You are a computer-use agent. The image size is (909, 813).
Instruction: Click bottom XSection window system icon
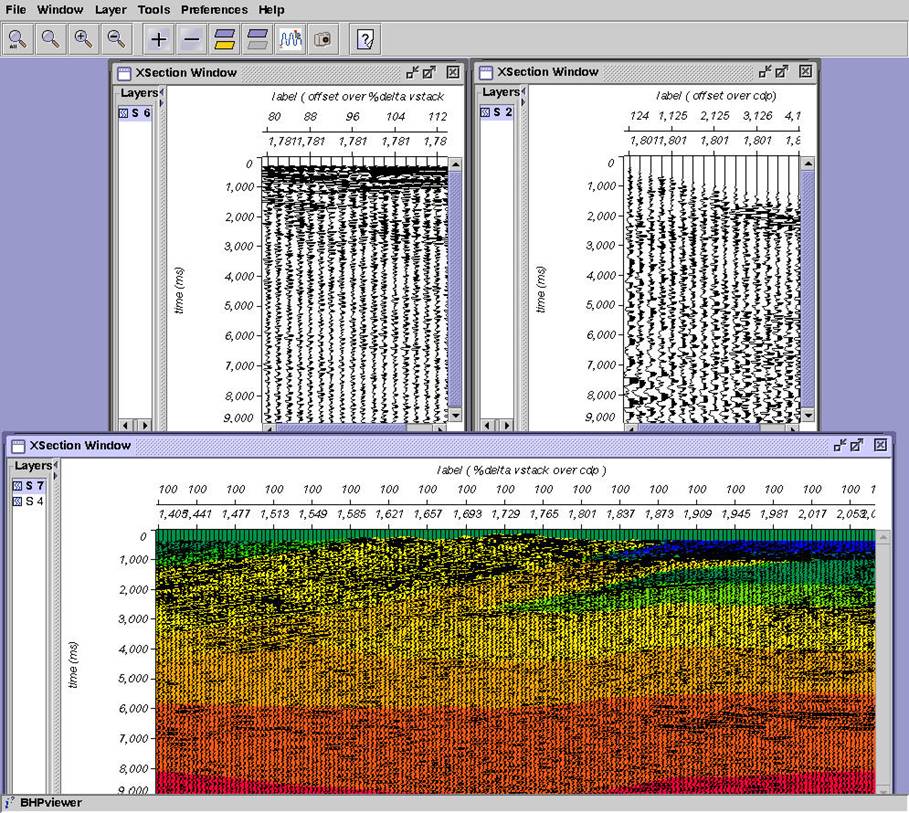pyautogui.click(x=19, y=446)
